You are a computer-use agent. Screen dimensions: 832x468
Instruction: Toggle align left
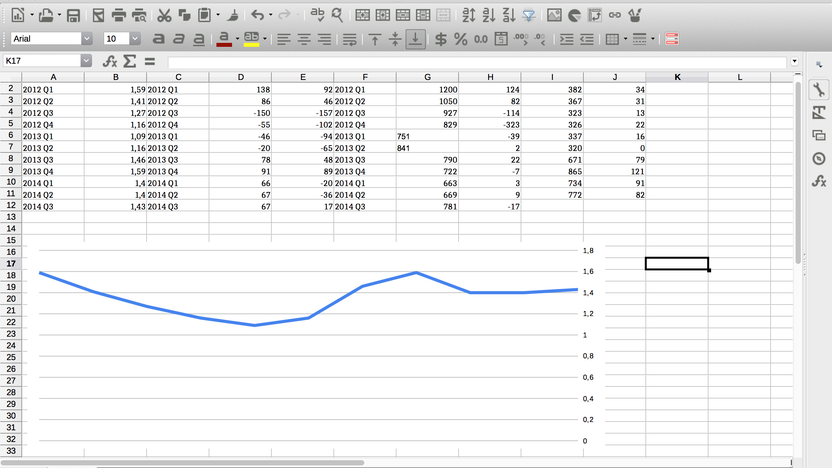284,39
